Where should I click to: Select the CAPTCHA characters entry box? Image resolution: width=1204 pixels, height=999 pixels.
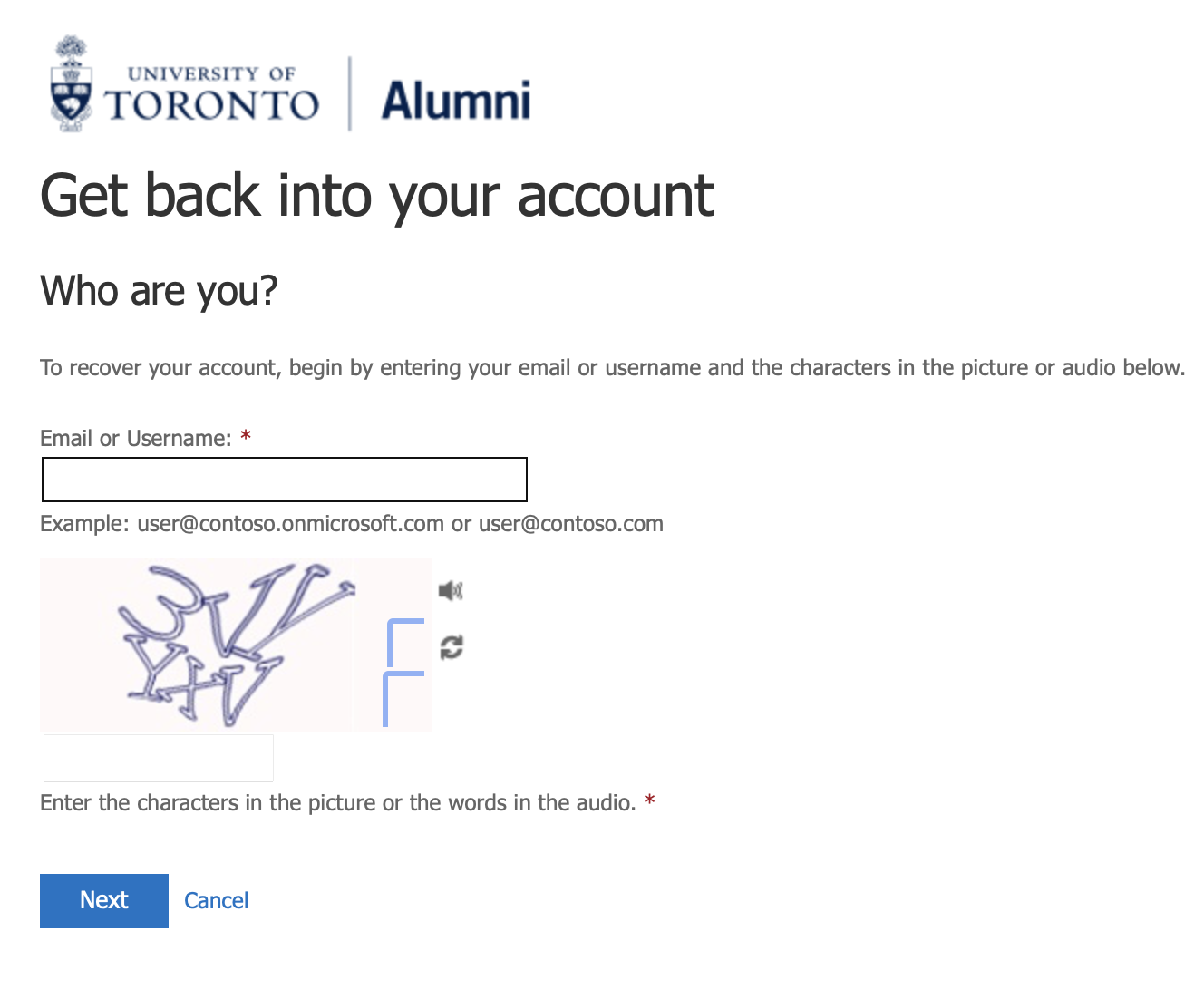(158, 757)
